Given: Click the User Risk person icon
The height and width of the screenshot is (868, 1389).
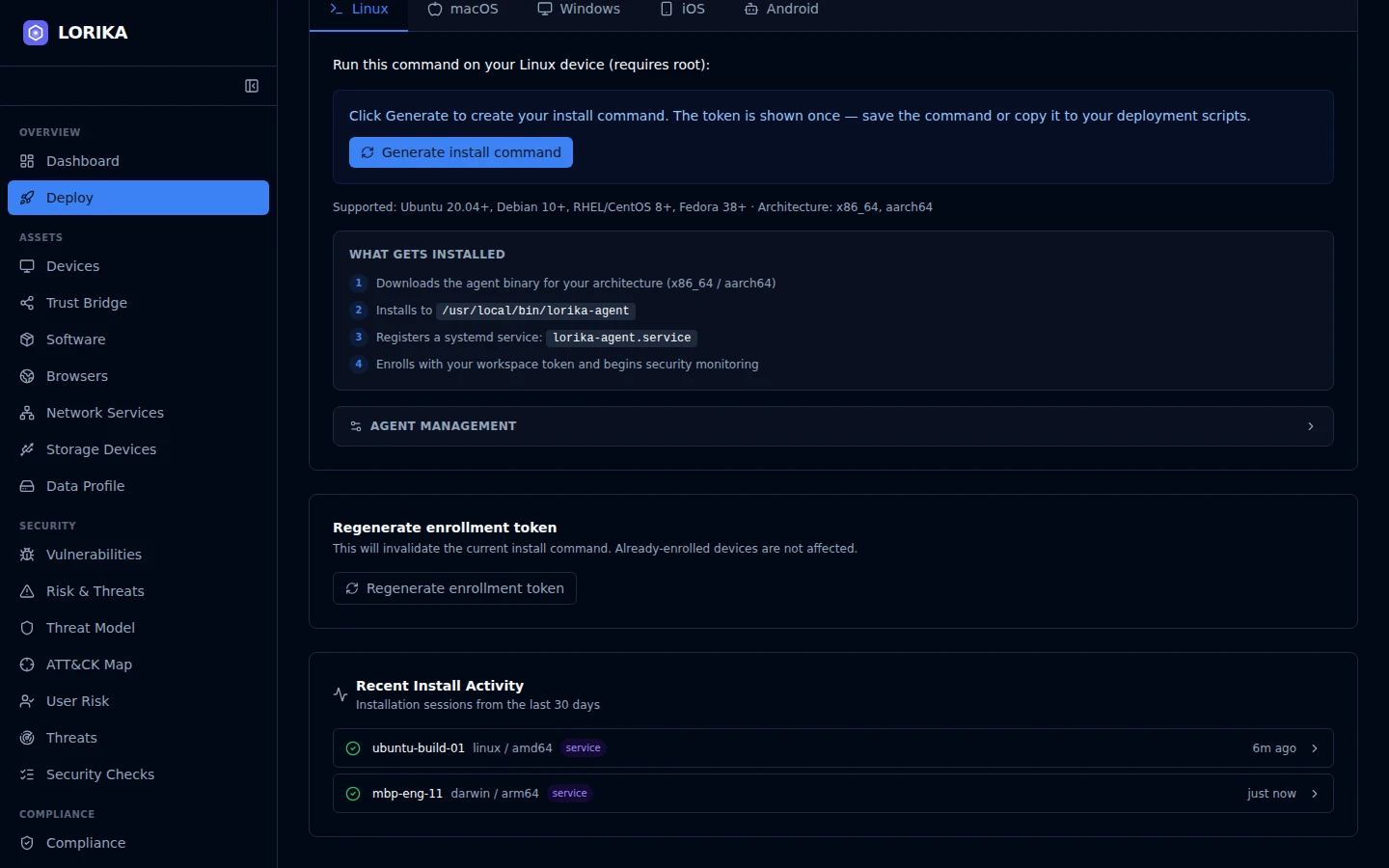Looking at the screenshot, I should [x=27, y=701].
